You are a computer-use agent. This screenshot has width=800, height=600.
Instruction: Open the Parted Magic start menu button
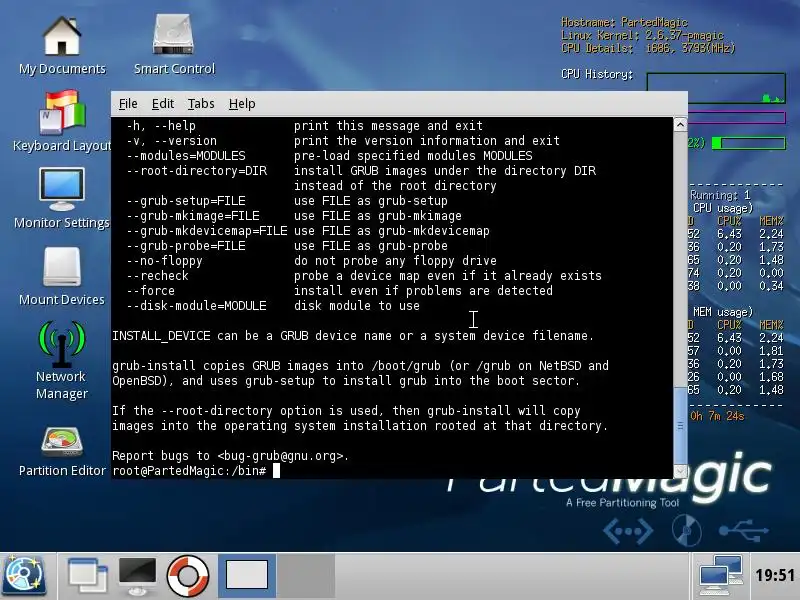point(23,576)
